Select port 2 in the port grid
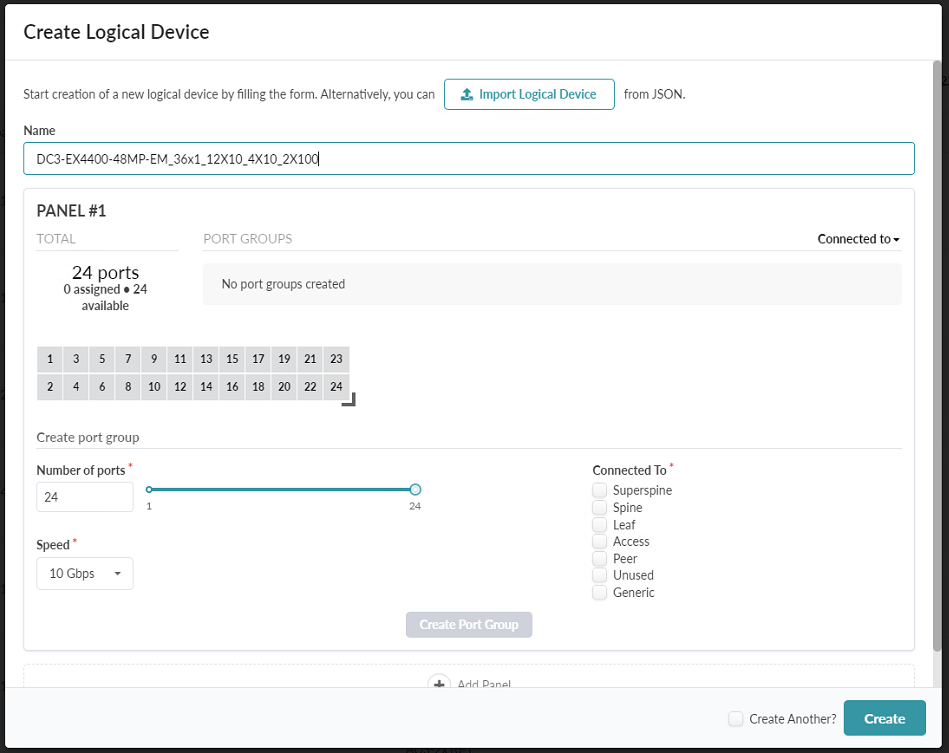 (50, 386)
